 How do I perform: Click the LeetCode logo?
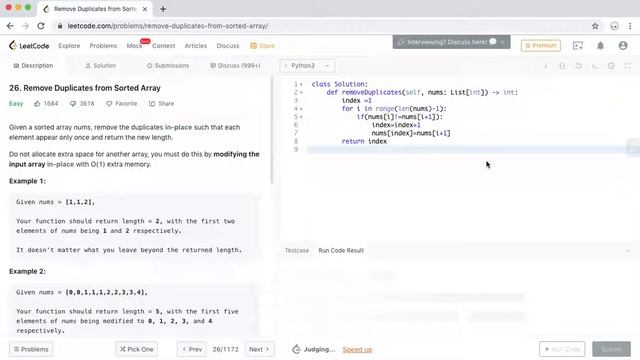29,46
